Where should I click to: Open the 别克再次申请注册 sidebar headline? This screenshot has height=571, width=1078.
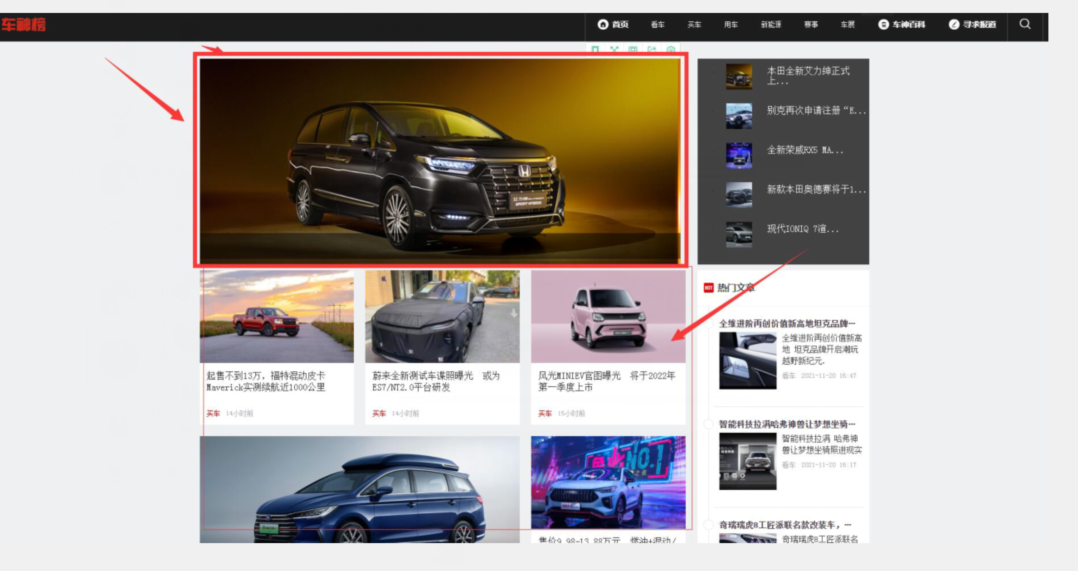coord(816,111)
